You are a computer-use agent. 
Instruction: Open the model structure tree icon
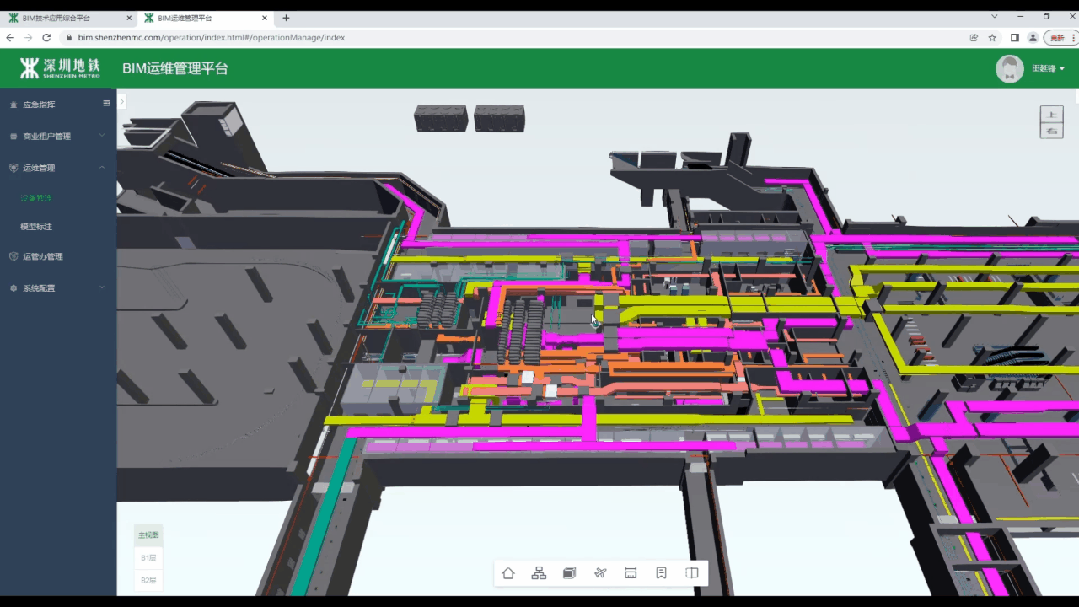539,573
